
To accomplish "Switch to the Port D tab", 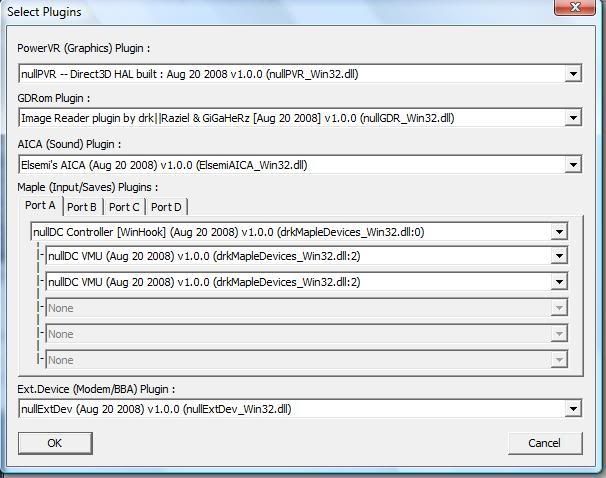I will pos(166,207).
